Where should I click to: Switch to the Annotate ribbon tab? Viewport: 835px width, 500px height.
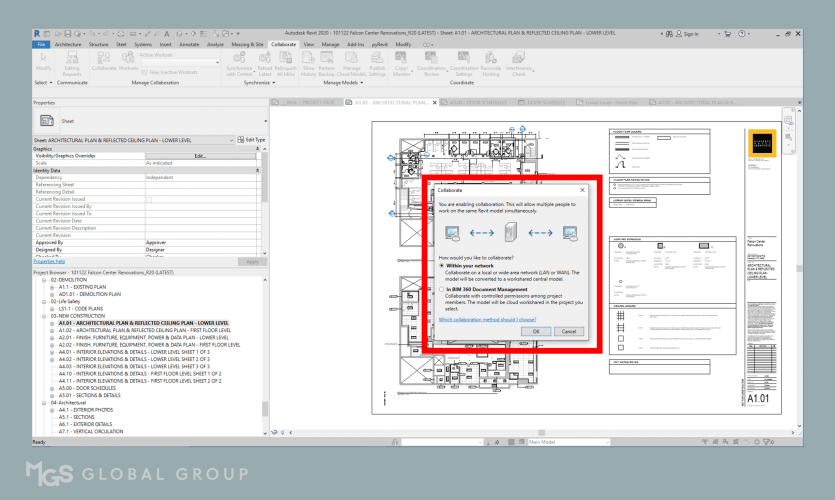tap(188, 45)
